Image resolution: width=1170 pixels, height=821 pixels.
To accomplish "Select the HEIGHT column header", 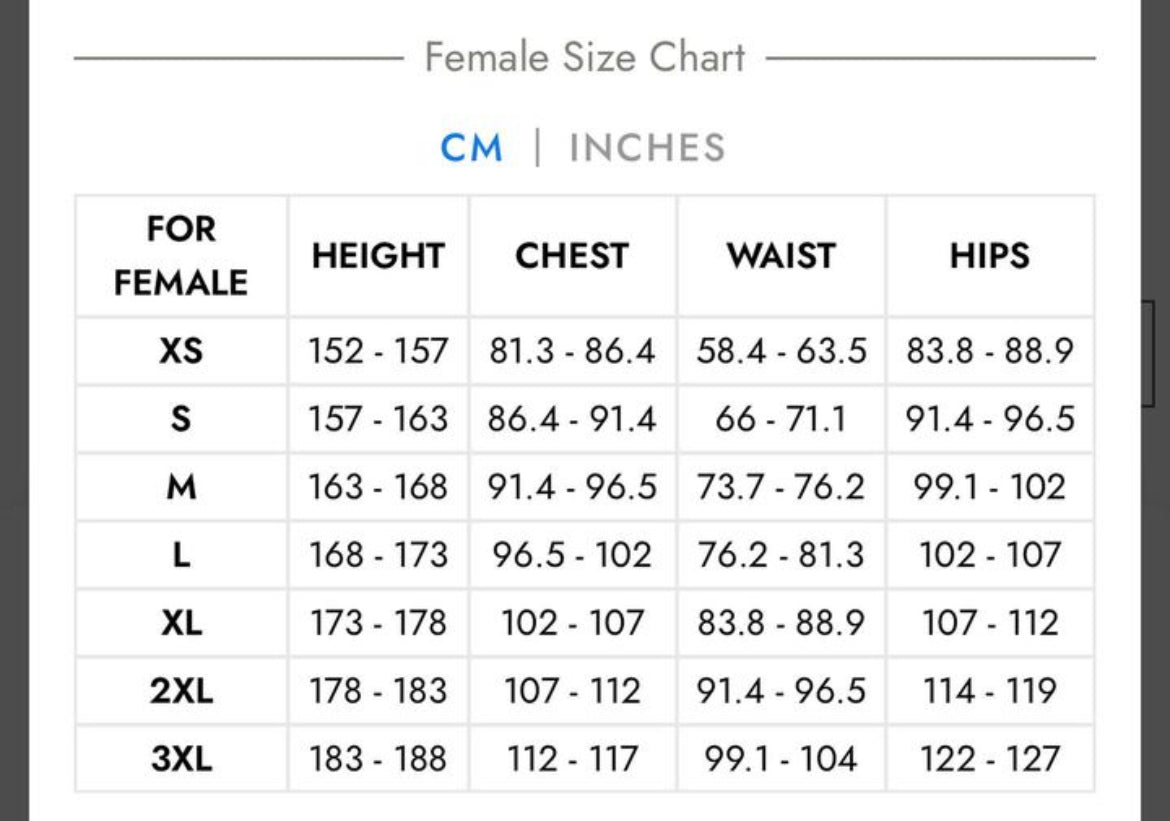I will click(x=378, y=256).
